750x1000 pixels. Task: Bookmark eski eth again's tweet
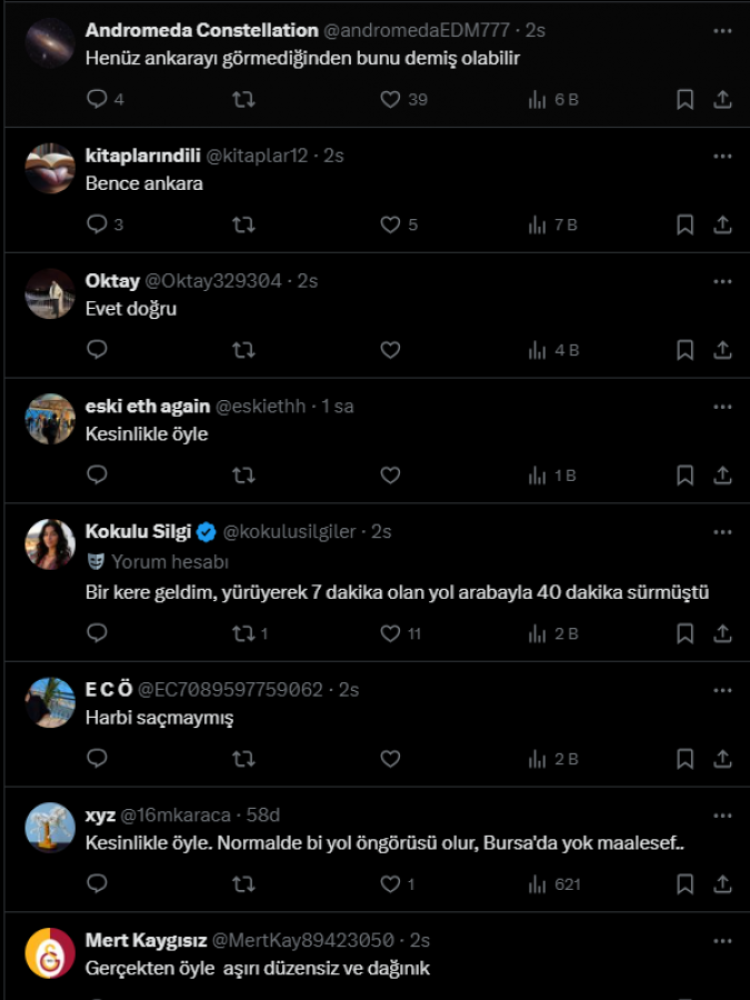pos(685,475)
